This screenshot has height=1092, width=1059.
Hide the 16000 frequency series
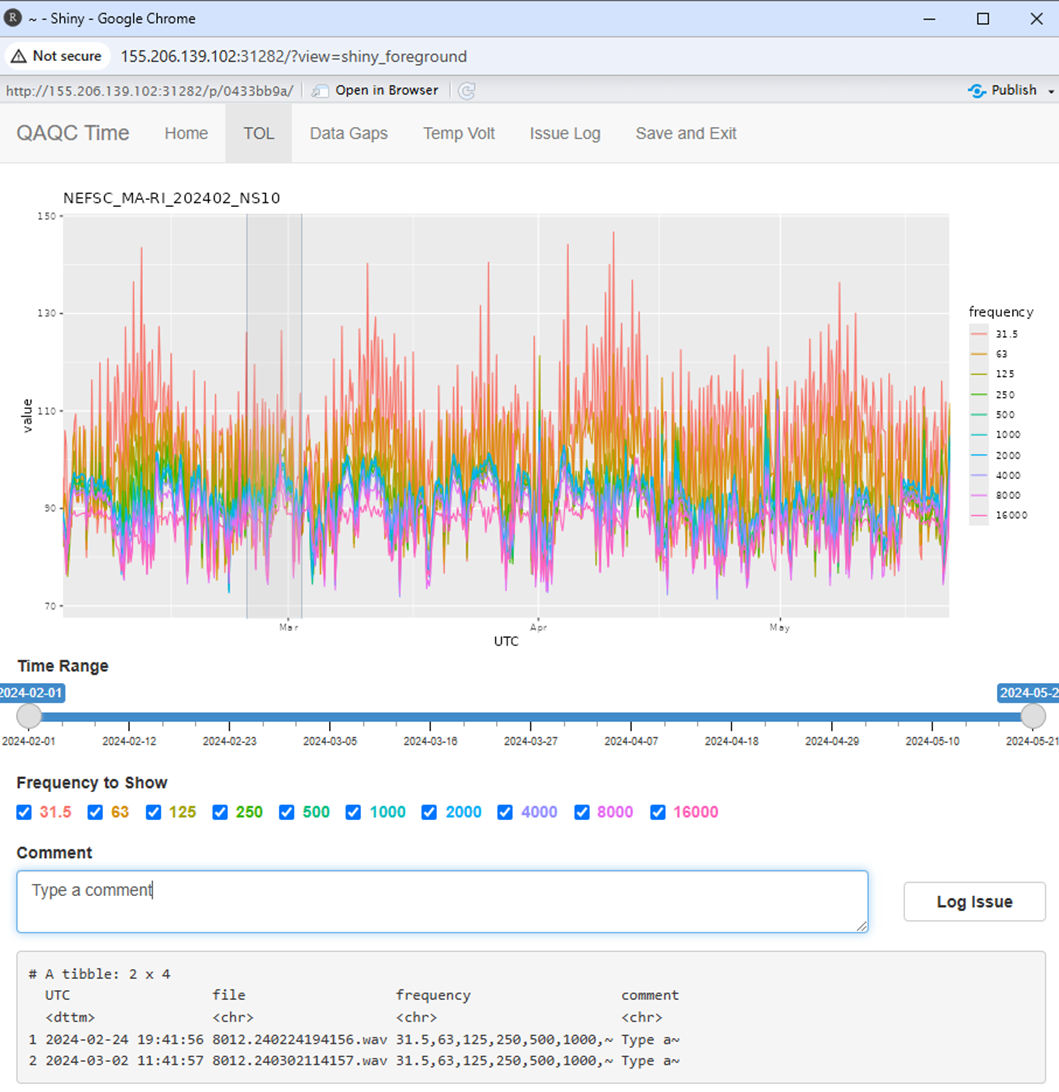(658, 812)
